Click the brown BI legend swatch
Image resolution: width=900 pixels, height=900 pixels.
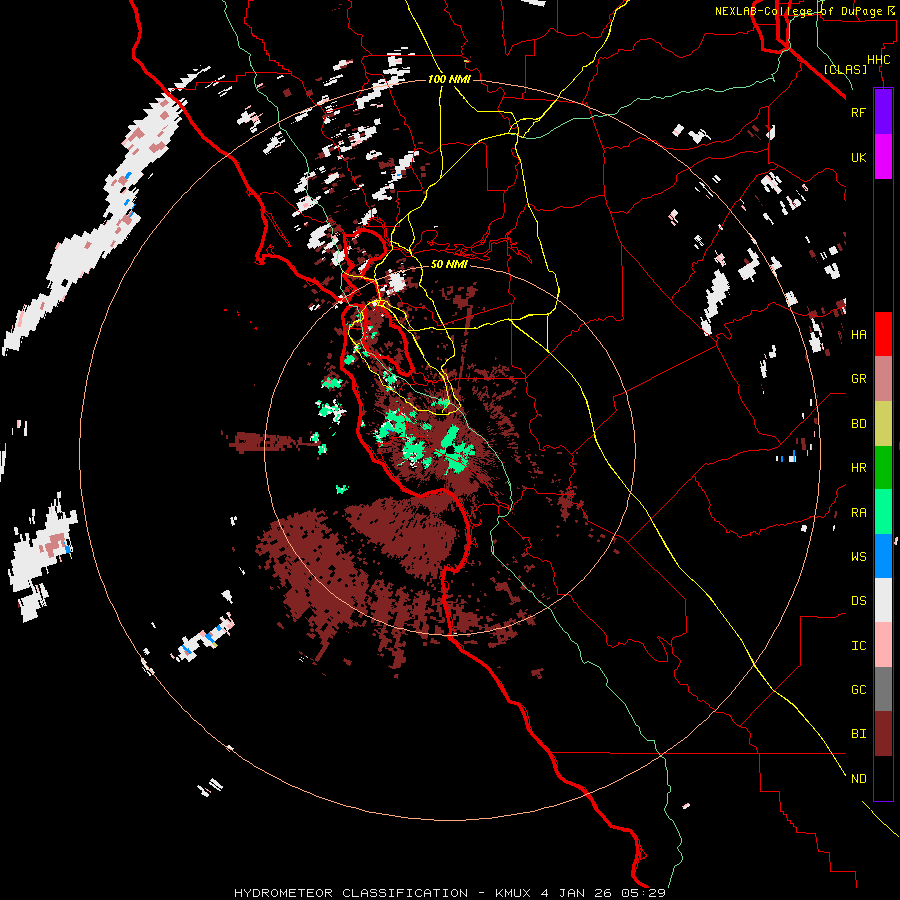[883, 734]
